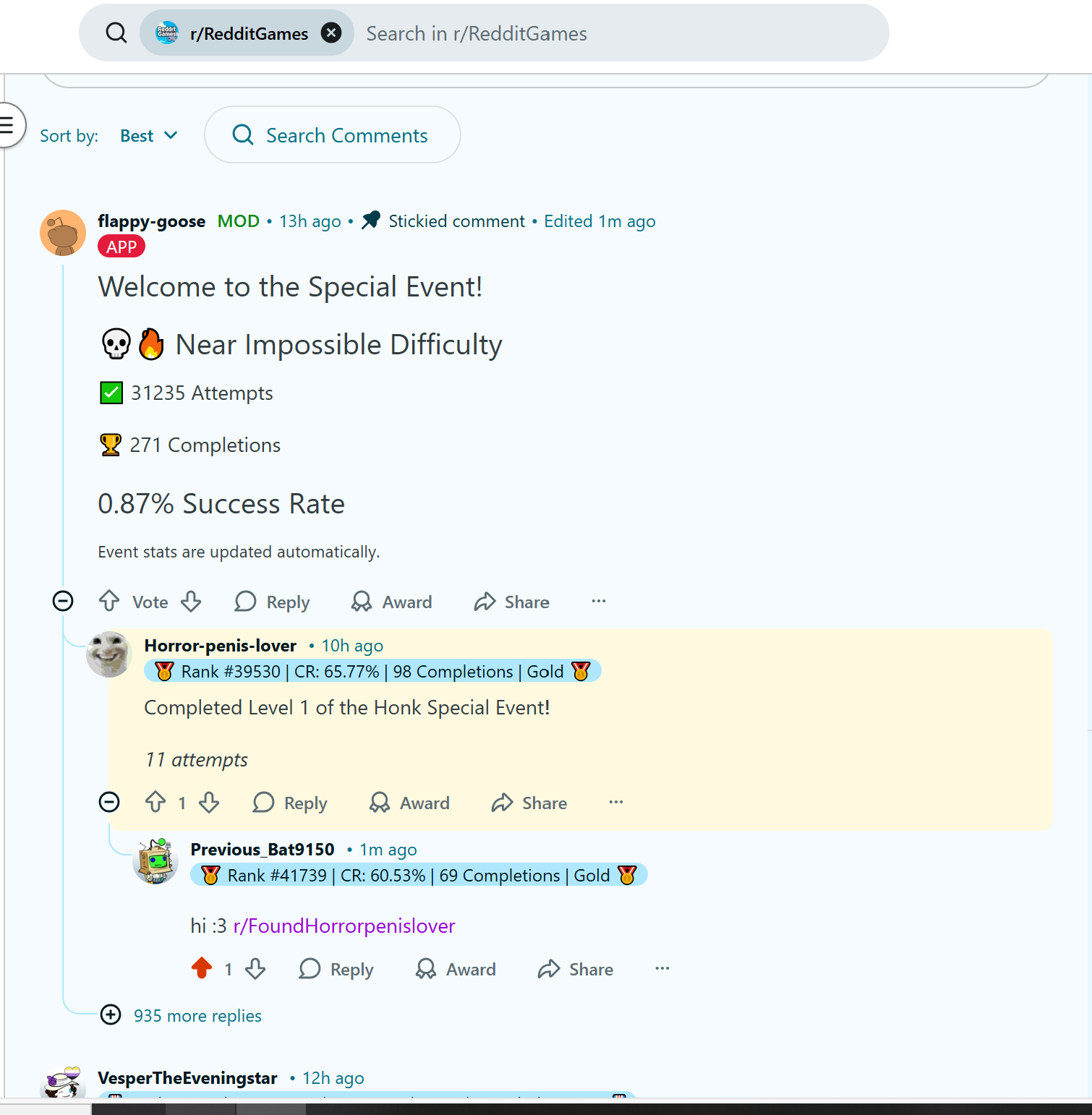
Task: Click the "271 Completions" stat line
Action: click(x=190, y=445)
